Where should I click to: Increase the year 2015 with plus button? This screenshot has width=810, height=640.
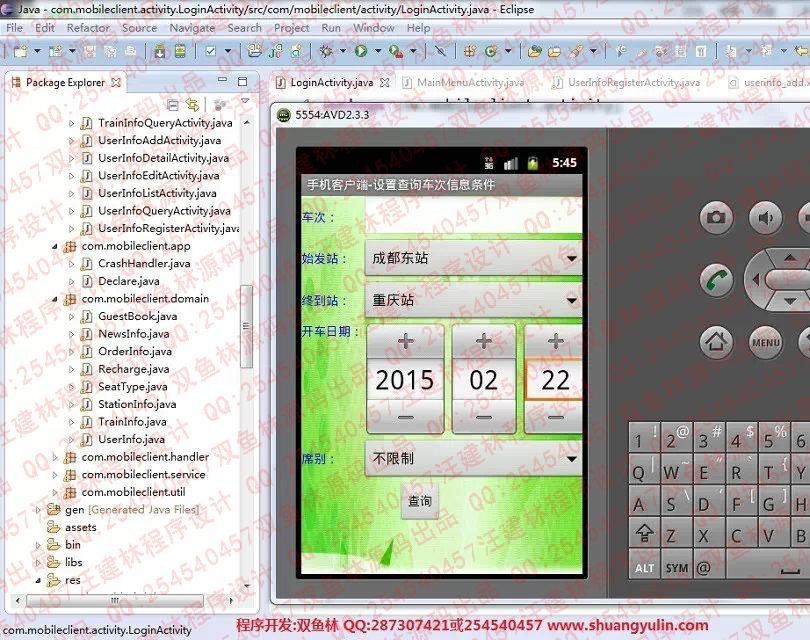406,341
